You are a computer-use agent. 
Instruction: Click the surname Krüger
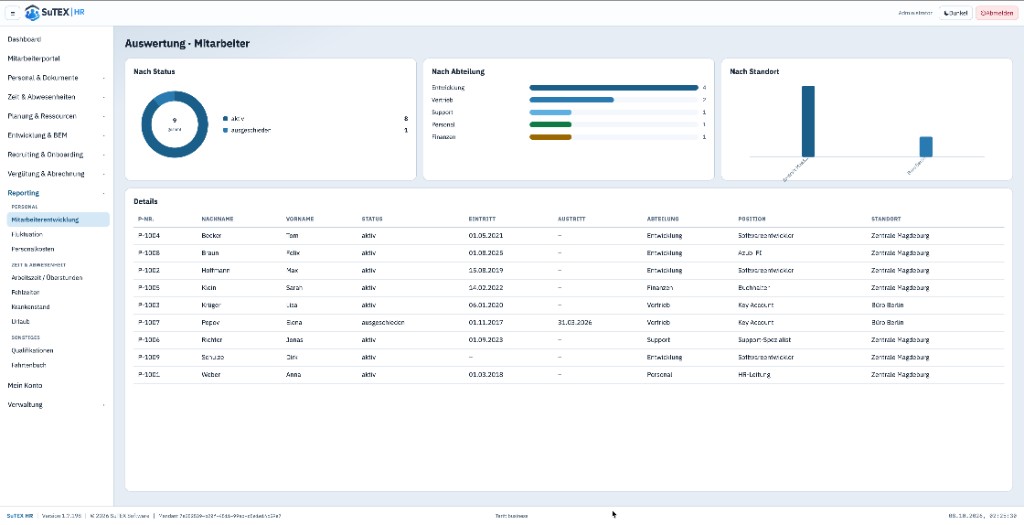point(211,305)
